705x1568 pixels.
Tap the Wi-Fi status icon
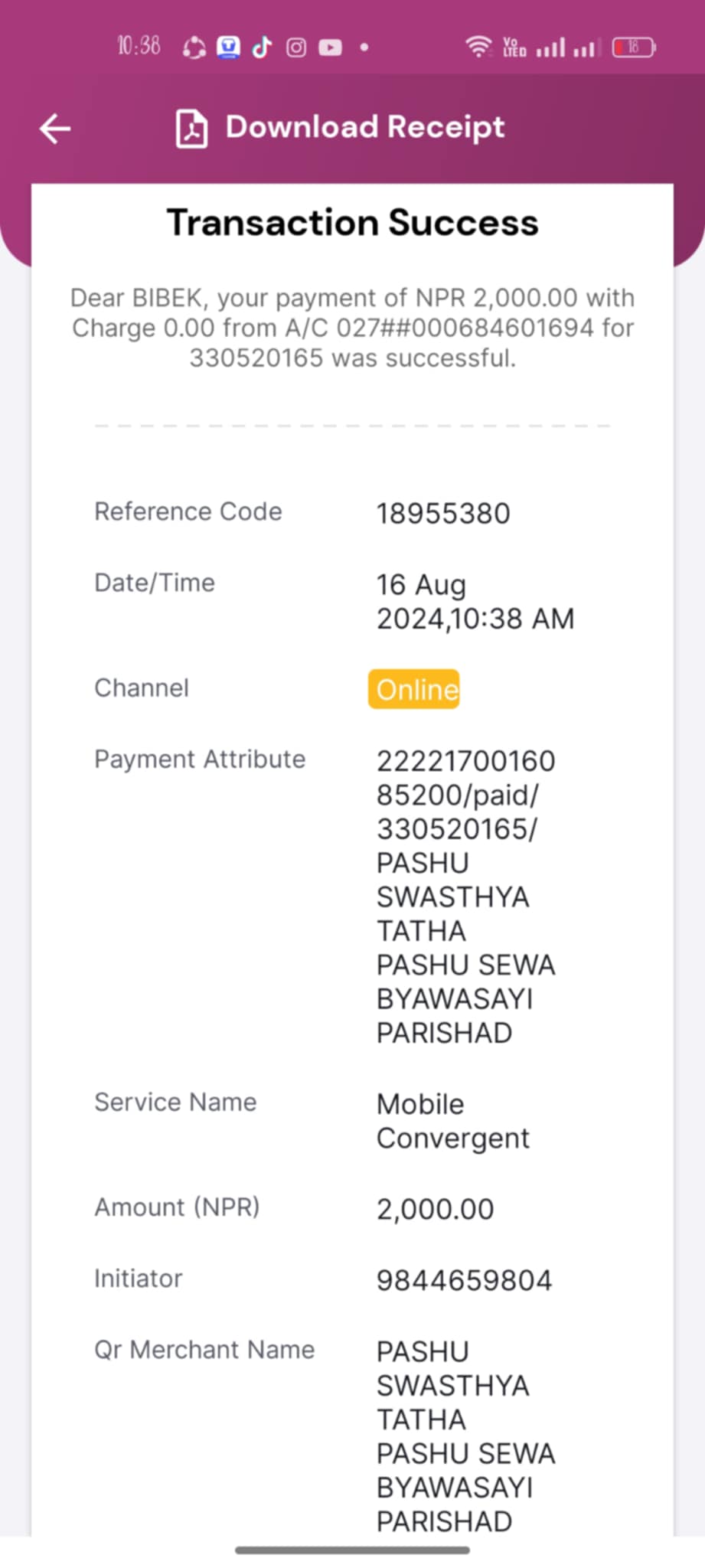click(x=478, y=47)
